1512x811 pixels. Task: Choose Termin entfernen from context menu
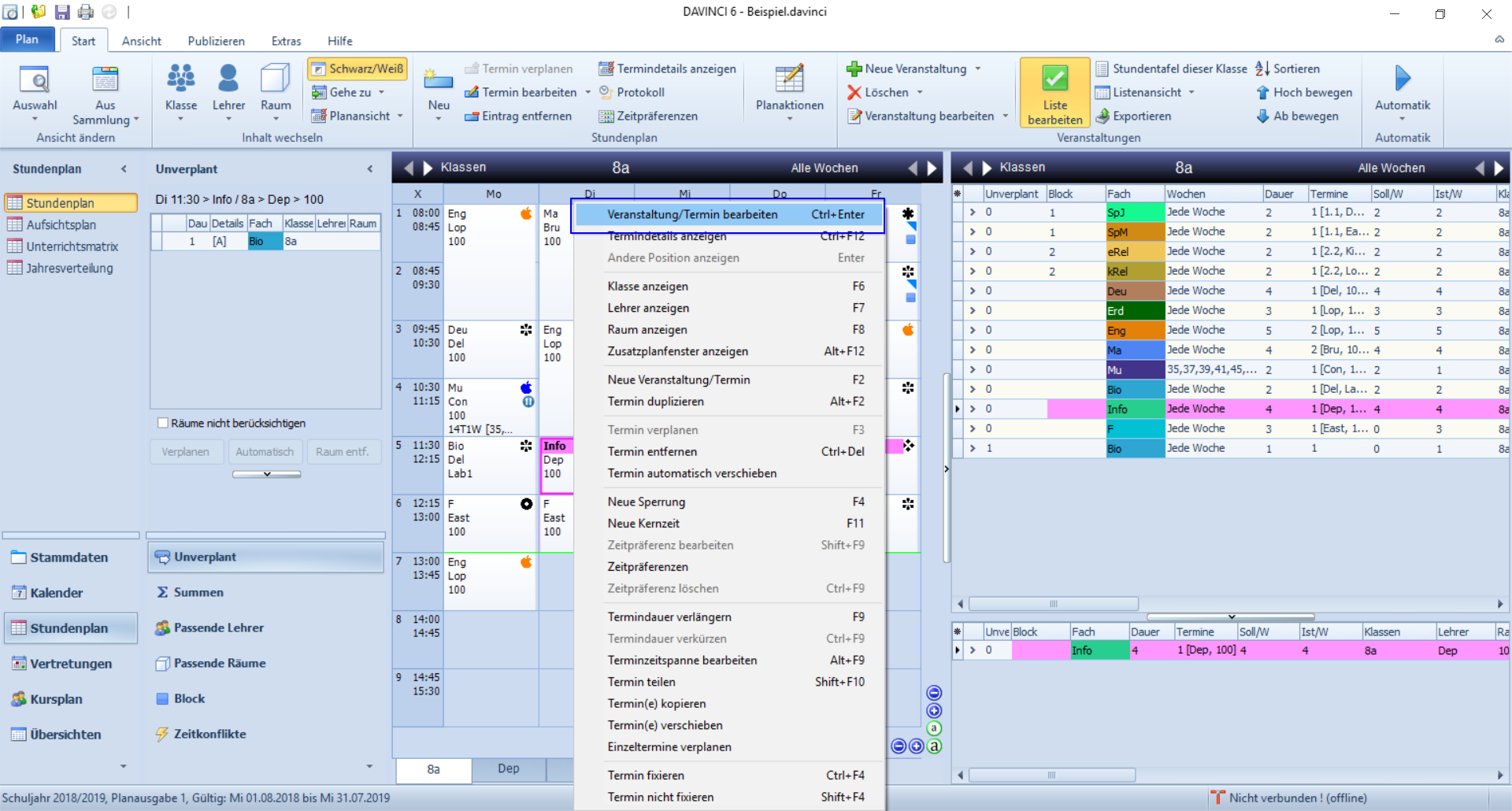pyautogui.click(x=730, y=452)
